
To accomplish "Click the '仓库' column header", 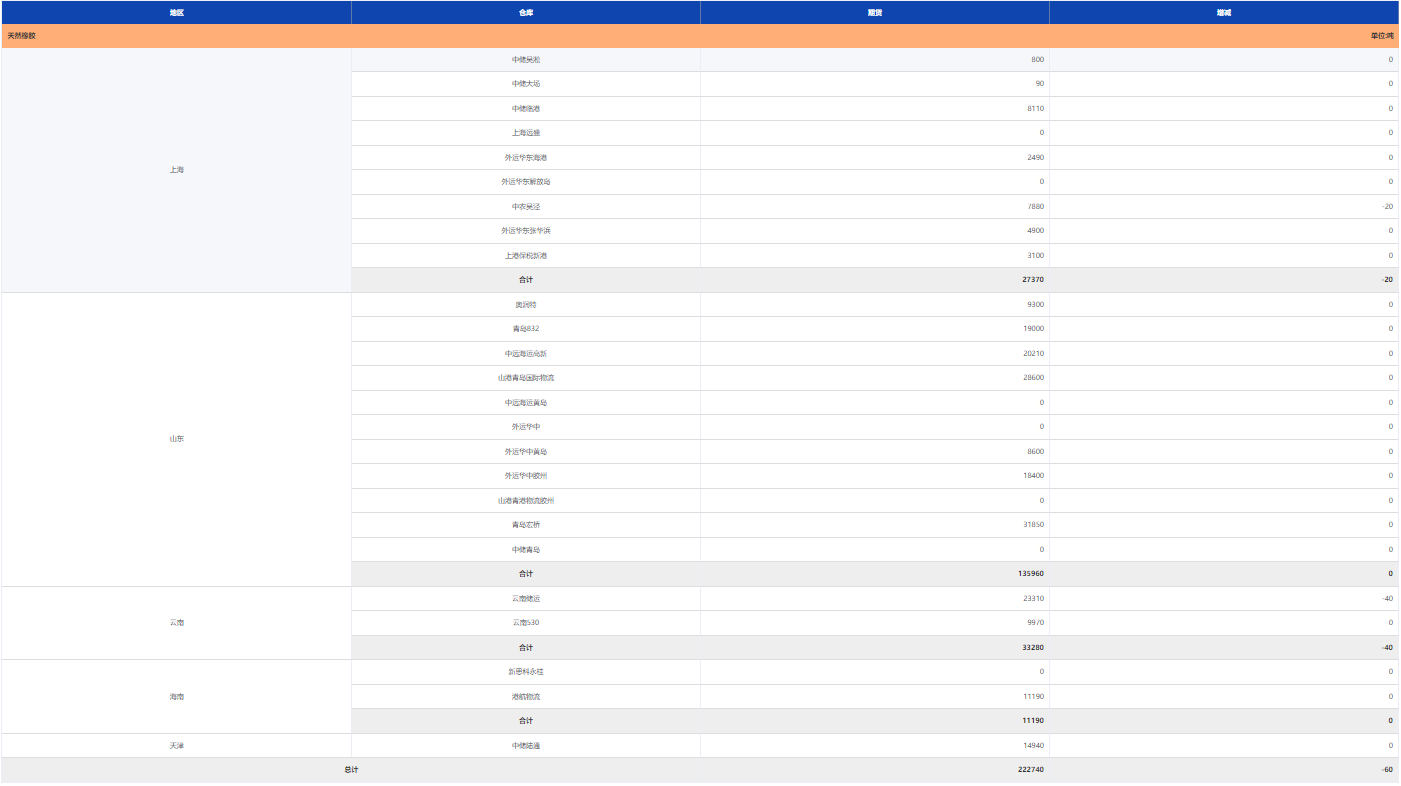I will (x=526, y=12).
